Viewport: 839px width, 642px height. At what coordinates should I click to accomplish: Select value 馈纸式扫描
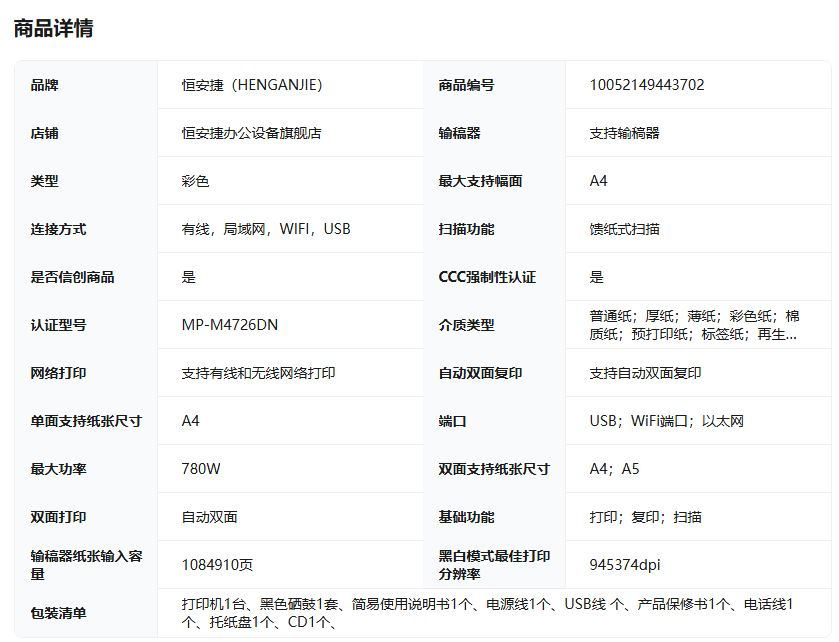pyautogui.click(x=624, y=229)
